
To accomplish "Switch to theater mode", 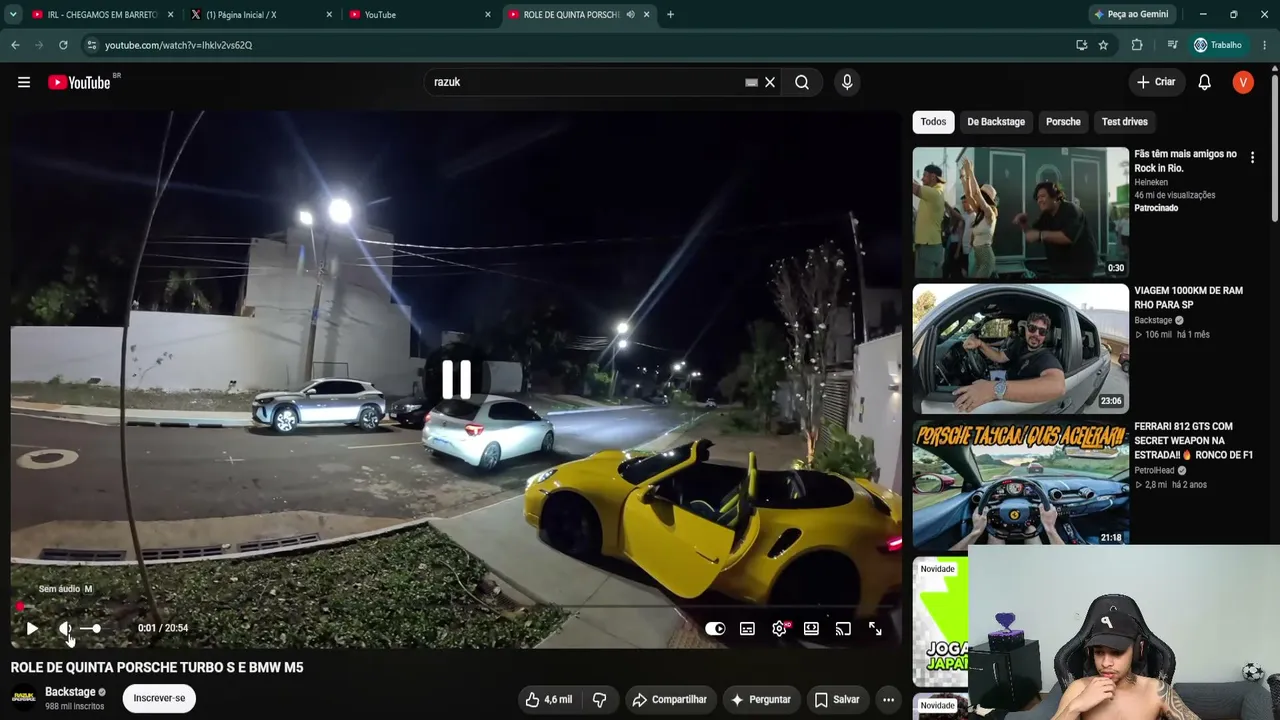I will tap(811, 628).
